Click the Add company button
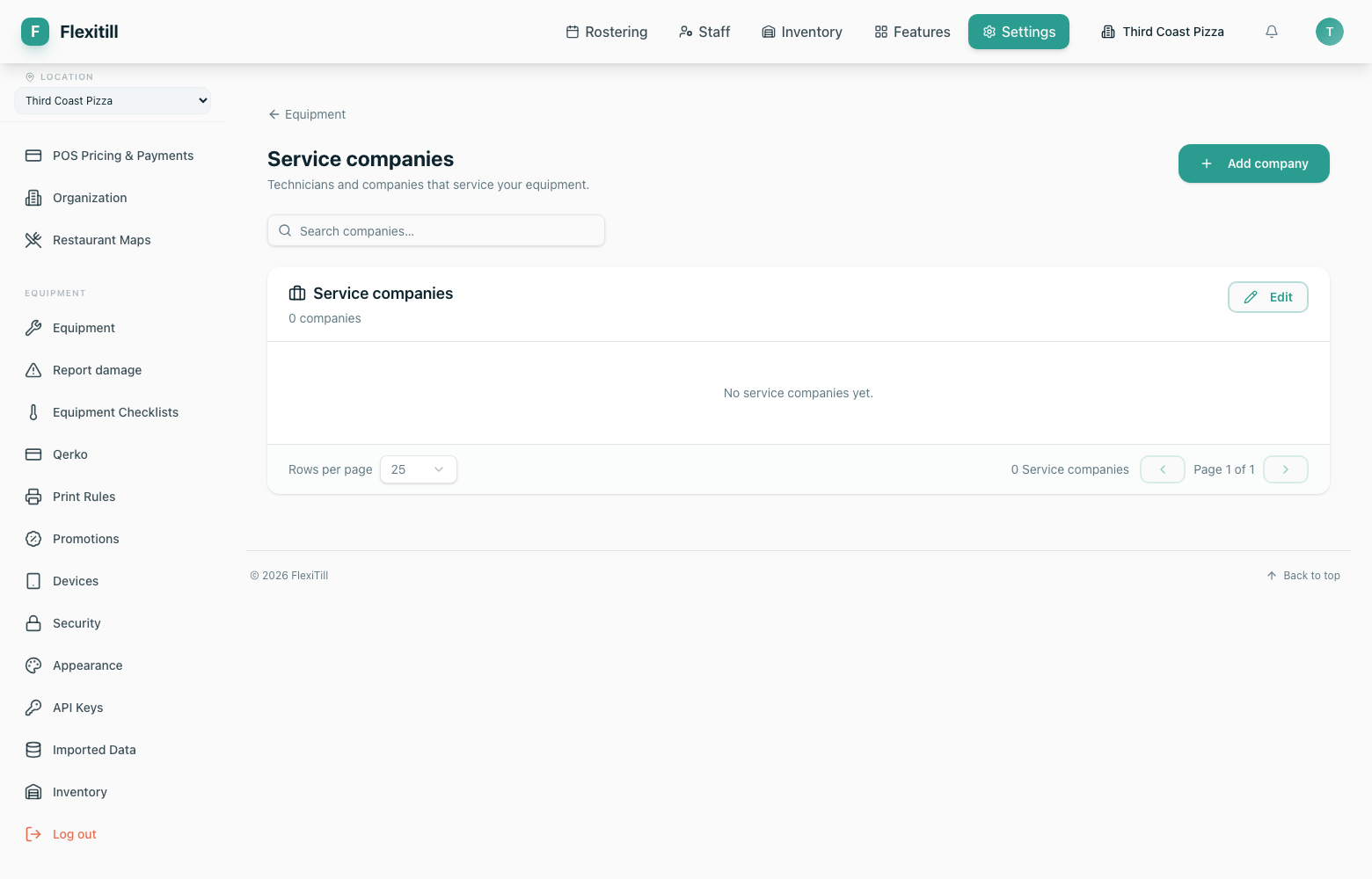The image size is (1372, 879). [1254, 163]
